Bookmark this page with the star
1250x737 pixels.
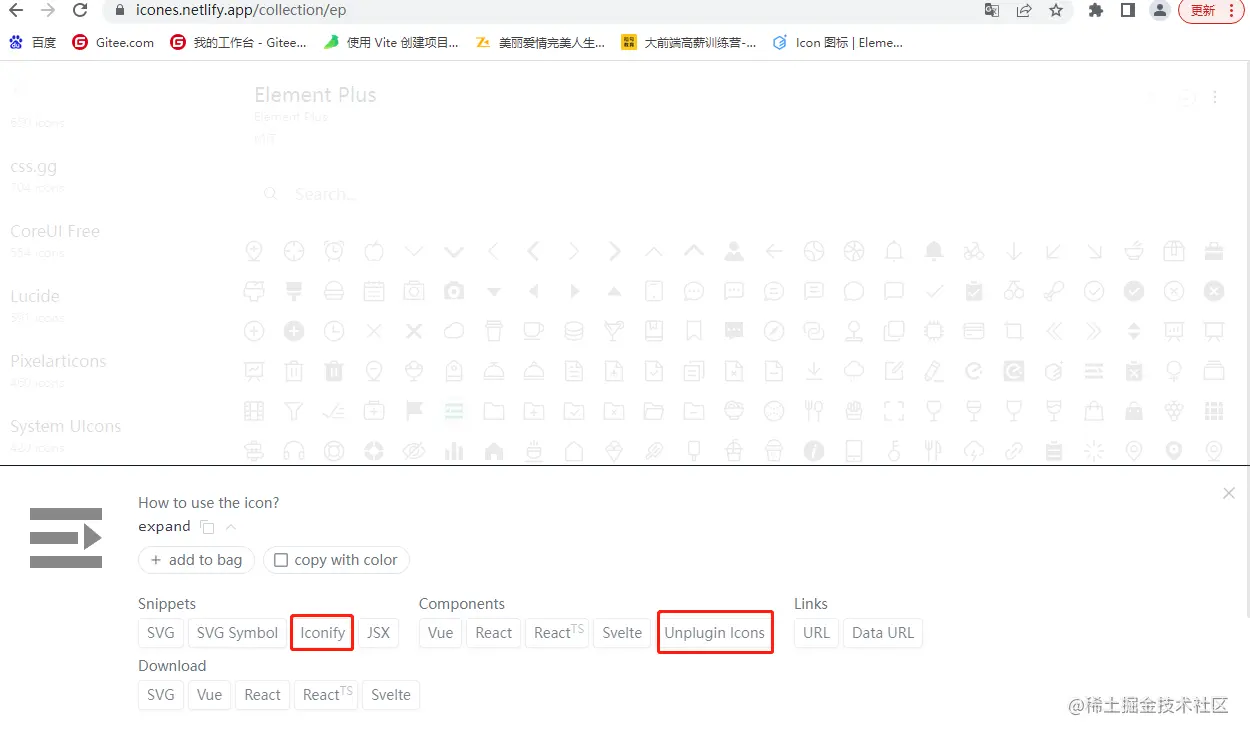[1056, 11]
